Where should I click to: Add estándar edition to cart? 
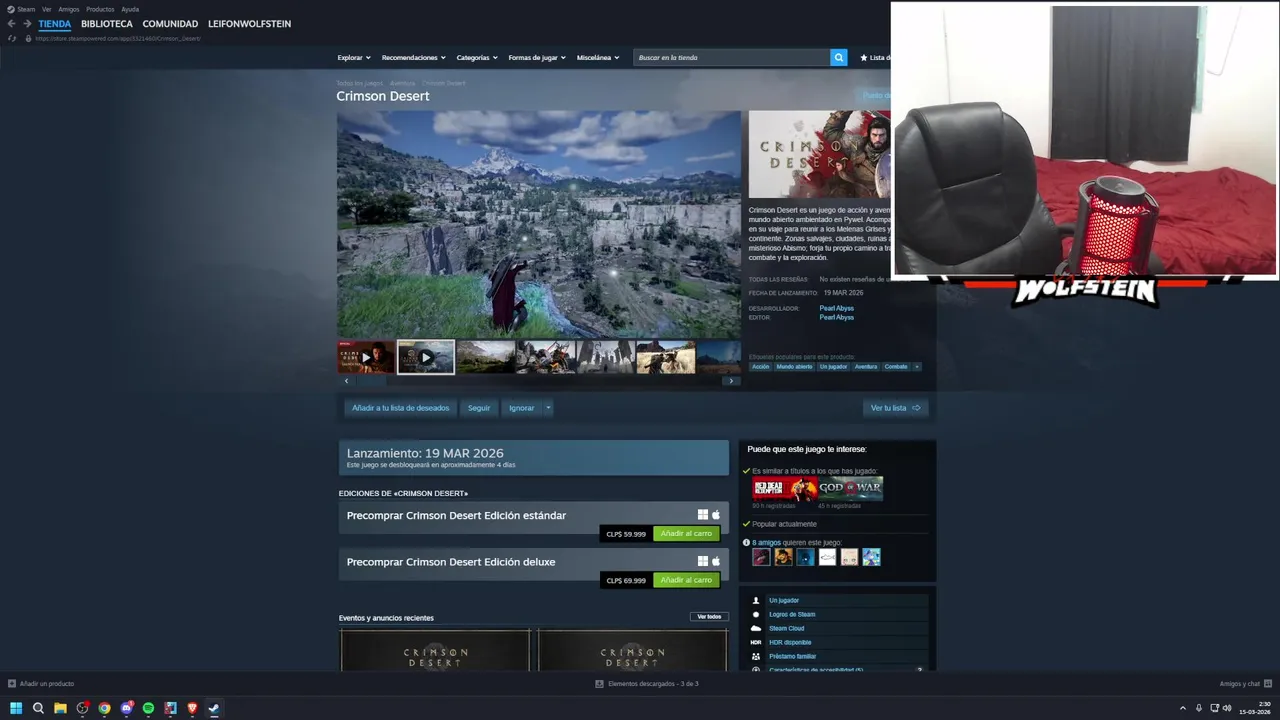pyautogui.click(x=686, y=534)
